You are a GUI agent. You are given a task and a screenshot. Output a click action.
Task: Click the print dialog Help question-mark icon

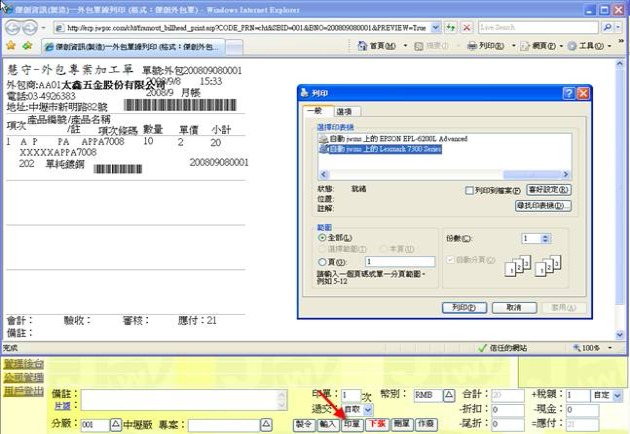click(x=568, y=93)
